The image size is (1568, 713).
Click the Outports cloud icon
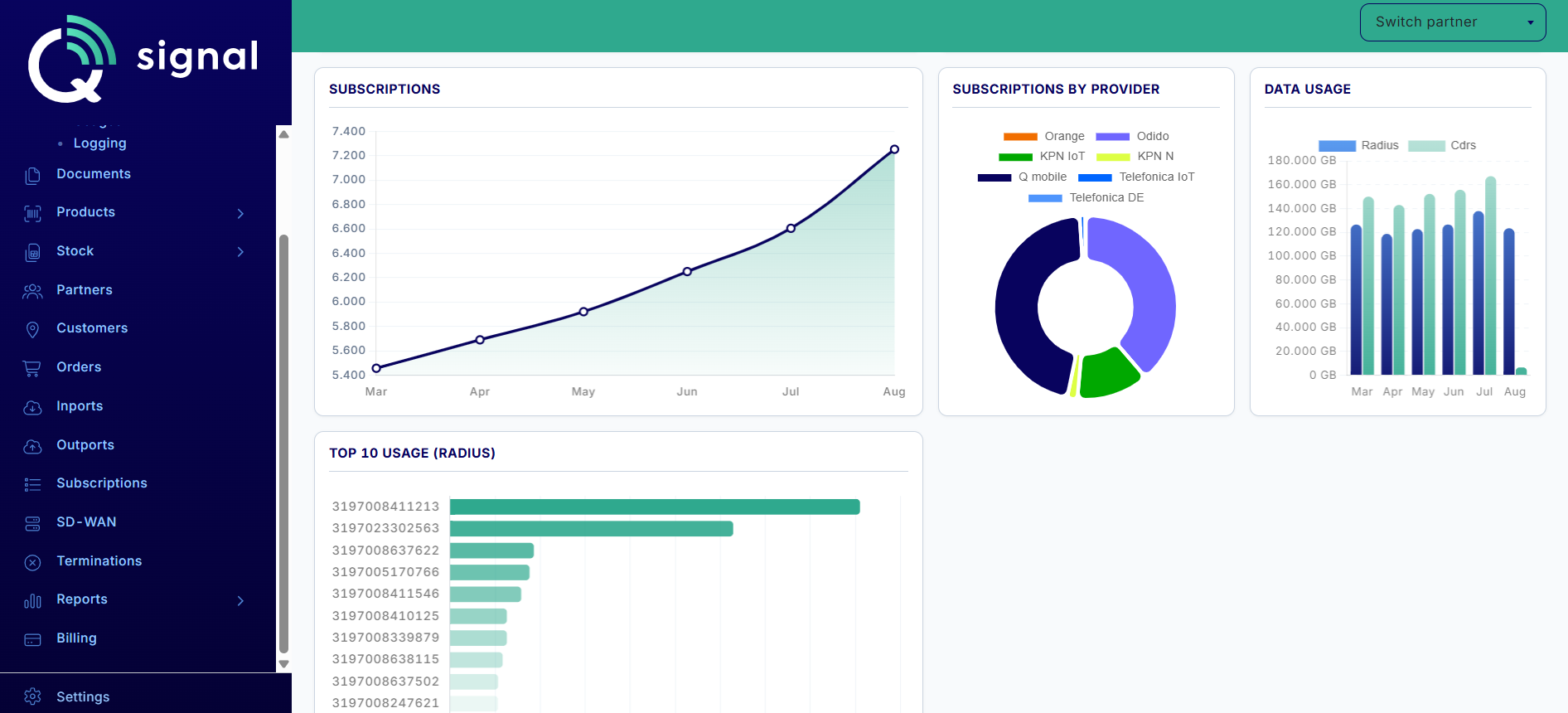pyautogui.click(x=32, y=446)
